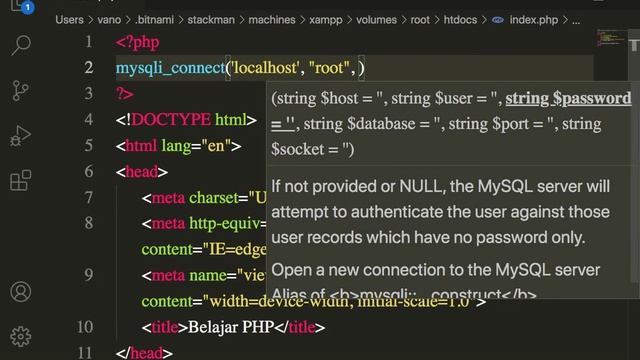The image size is (640, 360).
Task: Select the Users breadcrumb segment
Action: pos(69,20)
